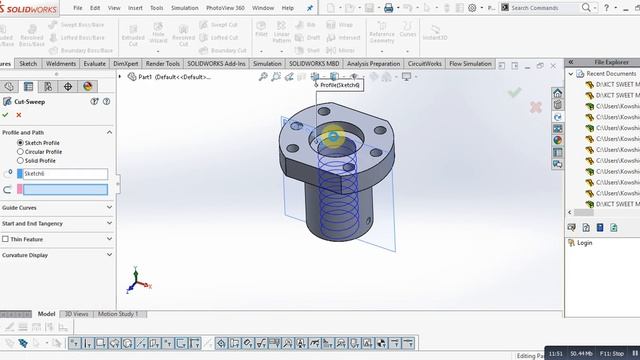Open the Options gear dropdown arrow
640x360 pixels.
[482, 8]
